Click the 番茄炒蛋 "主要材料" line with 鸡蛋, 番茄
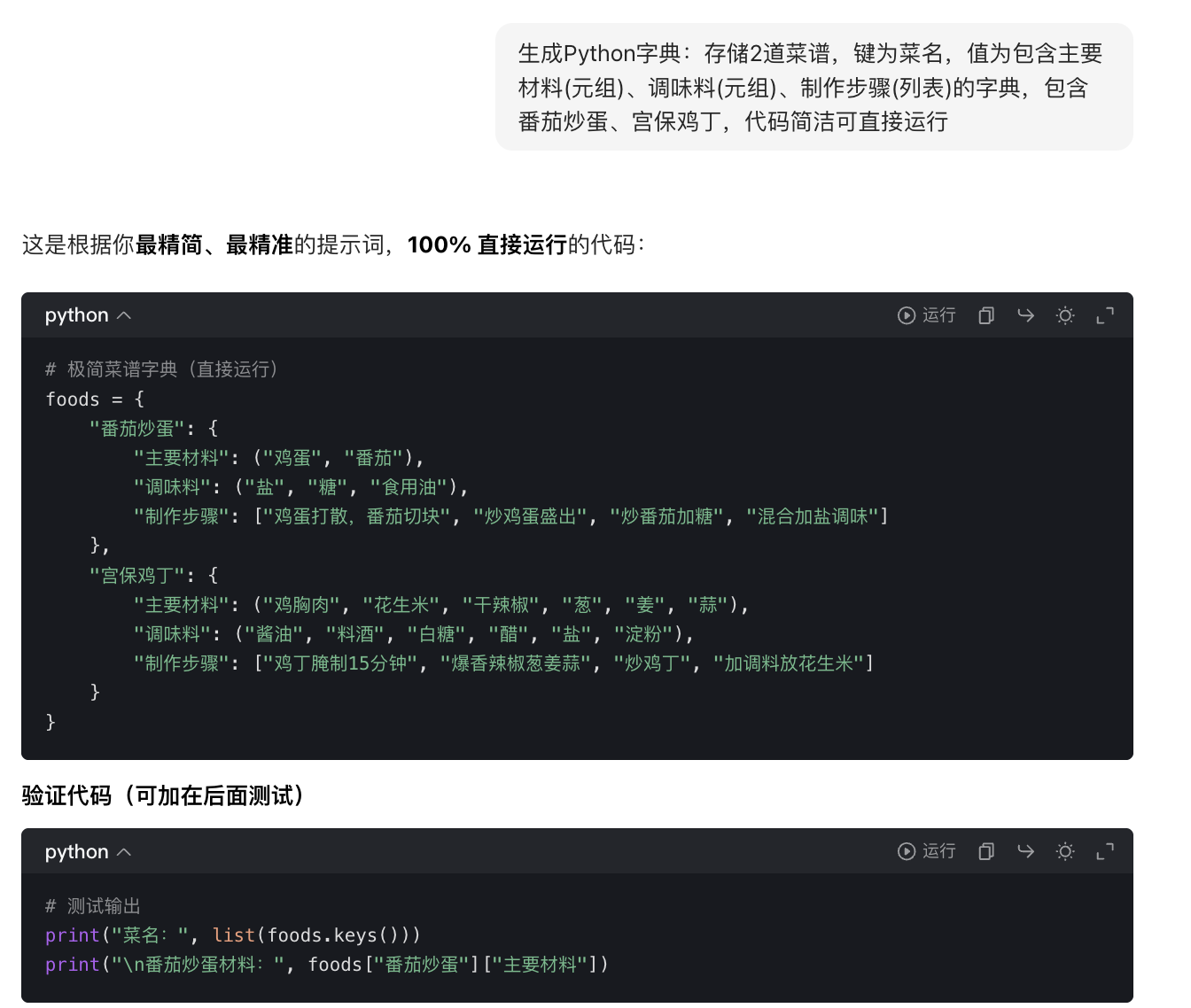Viewport: 1191px width, 1008px height. 279,458
